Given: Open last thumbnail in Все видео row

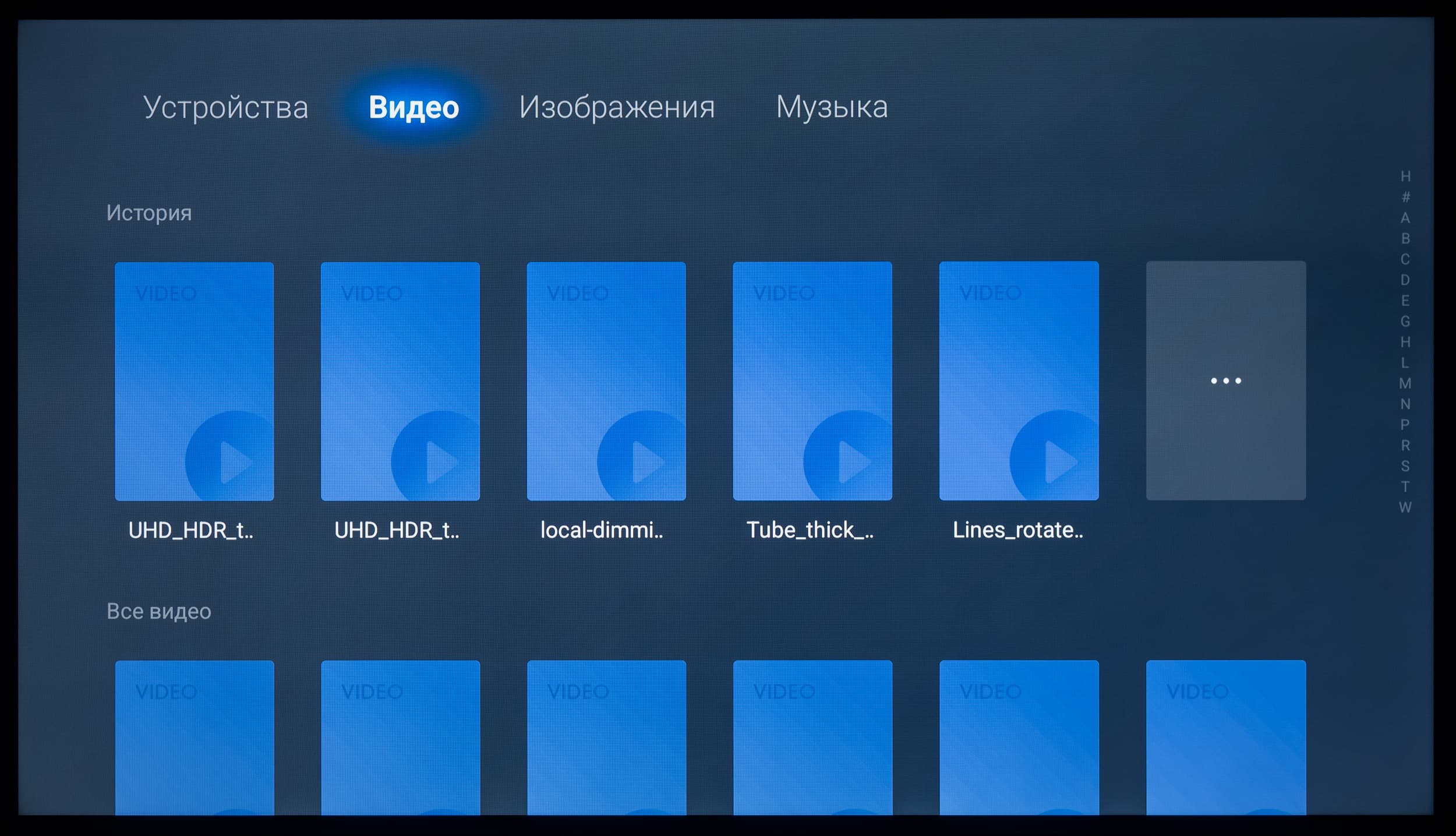Looking at the screenshot, I should click(1226, 737).
